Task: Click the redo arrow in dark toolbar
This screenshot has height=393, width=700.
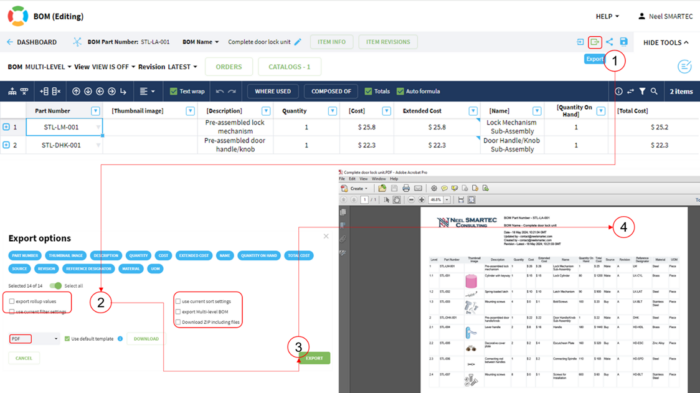Action: pyautogui.click(x=232, y=92)
